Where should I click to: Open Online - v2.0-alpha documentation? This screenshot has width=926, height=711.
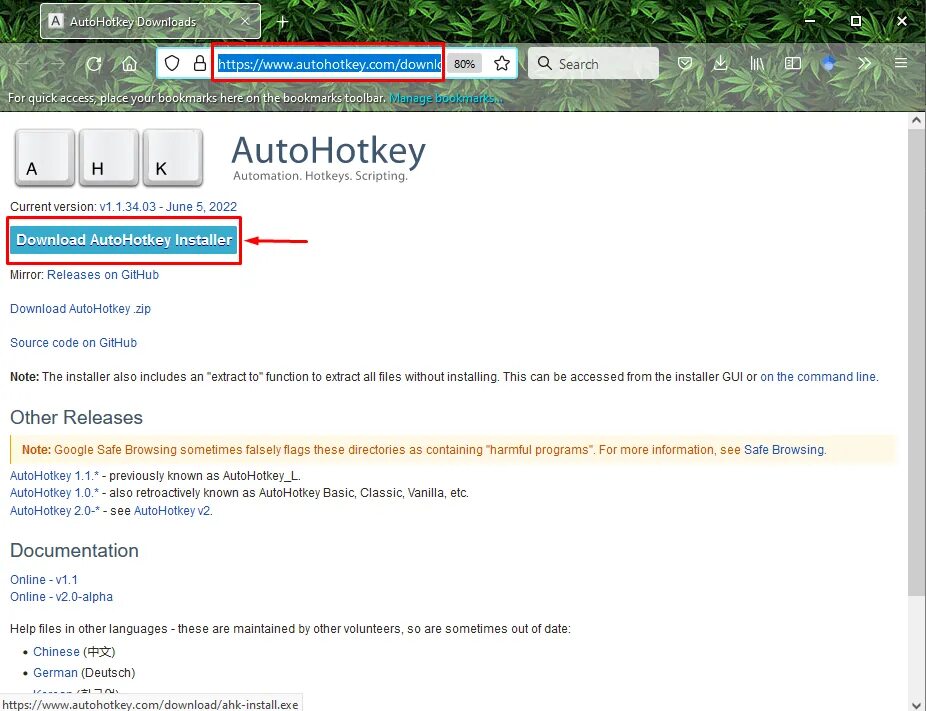61,596
